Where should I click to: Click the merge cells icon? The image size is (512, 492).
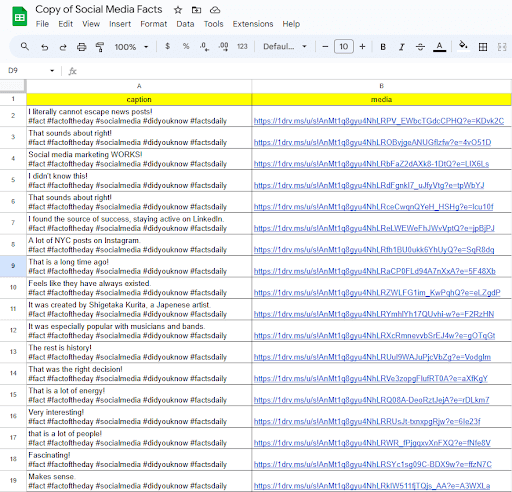point(502,47)
